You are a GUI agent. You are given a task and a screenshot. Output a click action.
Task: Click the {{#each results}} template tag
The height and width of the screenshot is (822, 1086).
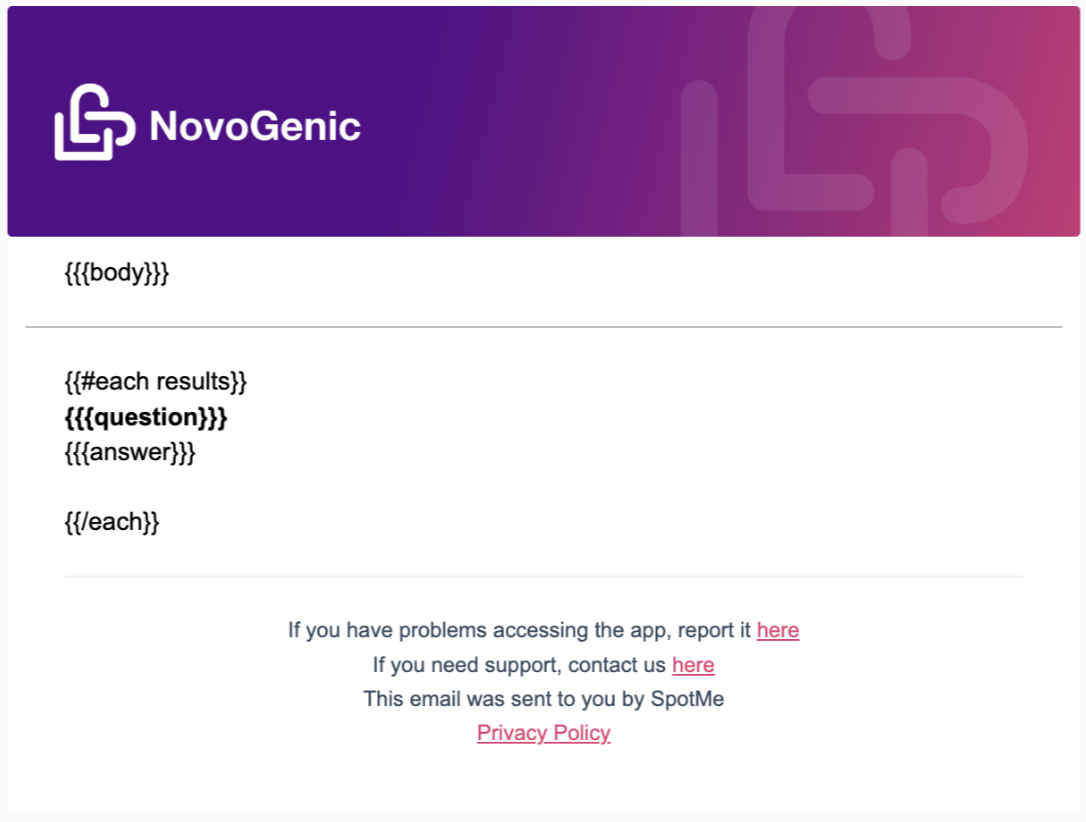tap(156, 382)
